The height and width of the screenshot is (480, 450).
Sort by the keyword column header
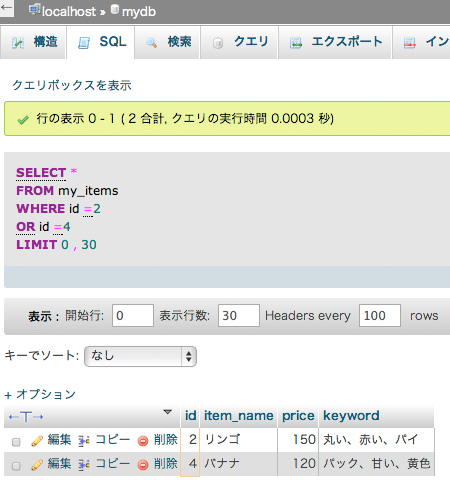point(351,416)
